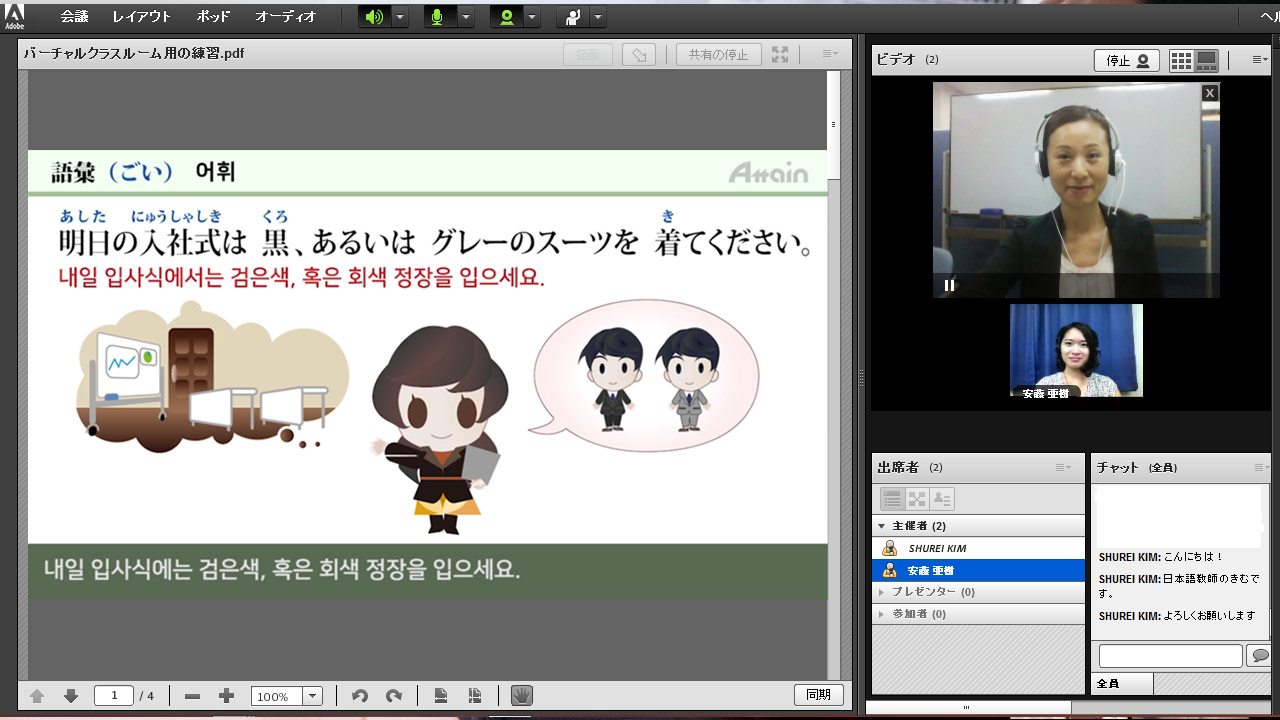Screen dimensions: 1280x720
Task: Pause the main webcam video
Action: 949,285
